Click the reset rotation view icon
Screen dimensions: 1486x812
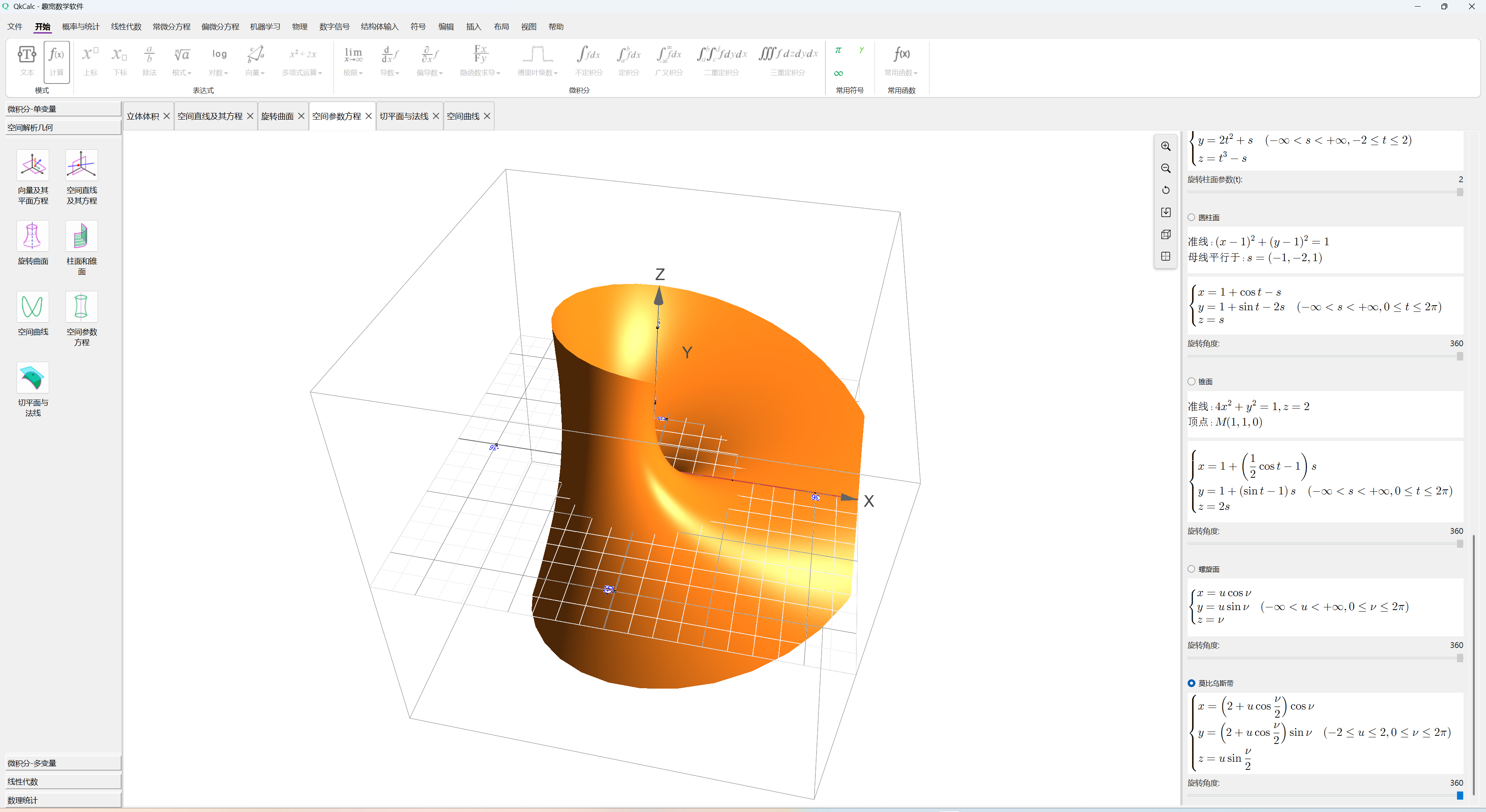click(x=1165, y=190)
